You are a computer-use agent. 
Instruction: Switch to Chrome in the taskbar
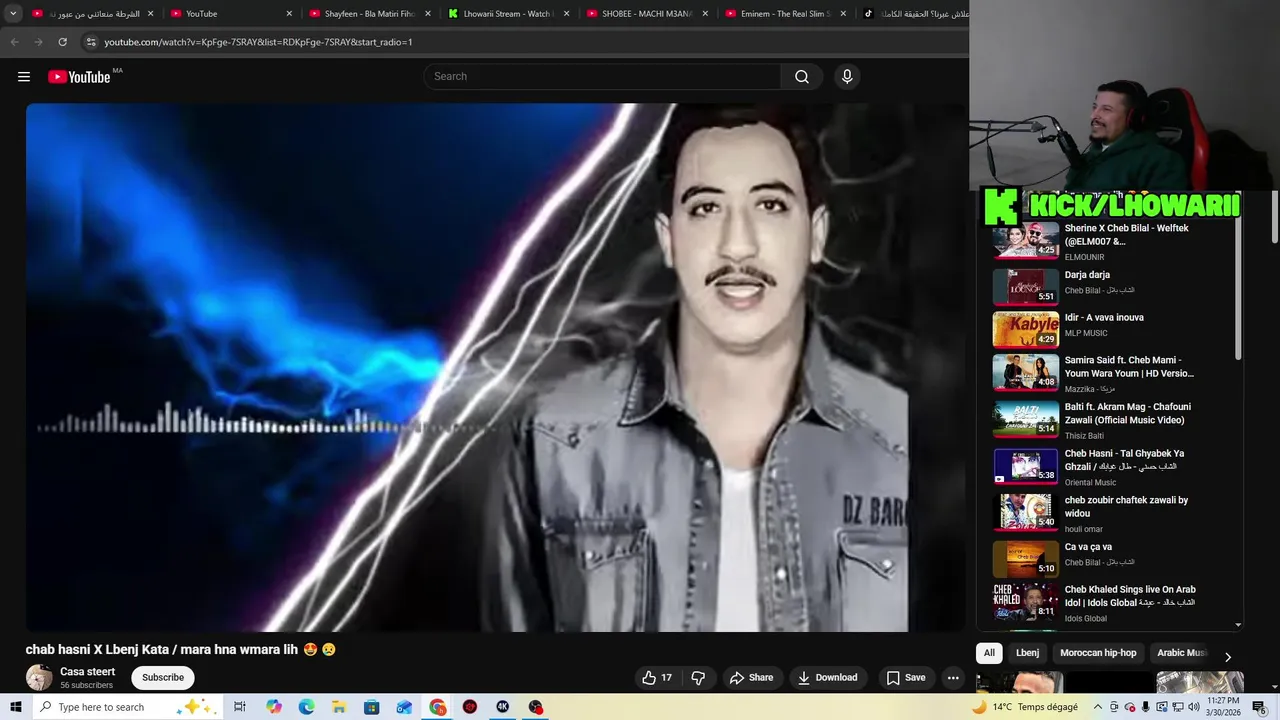[x=438, y=707]
